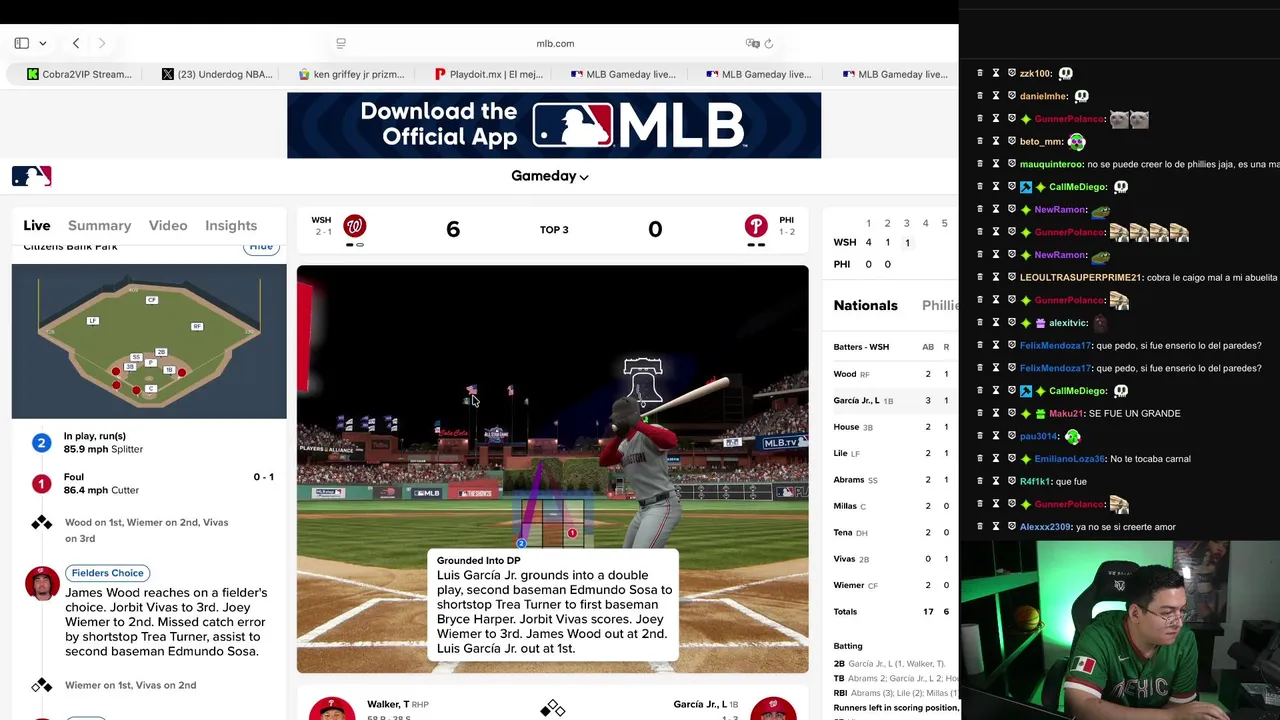Click blue pitch 2 marker below strike zone
This screenshot has height=720, width=1280.
[x=521, y=543]
